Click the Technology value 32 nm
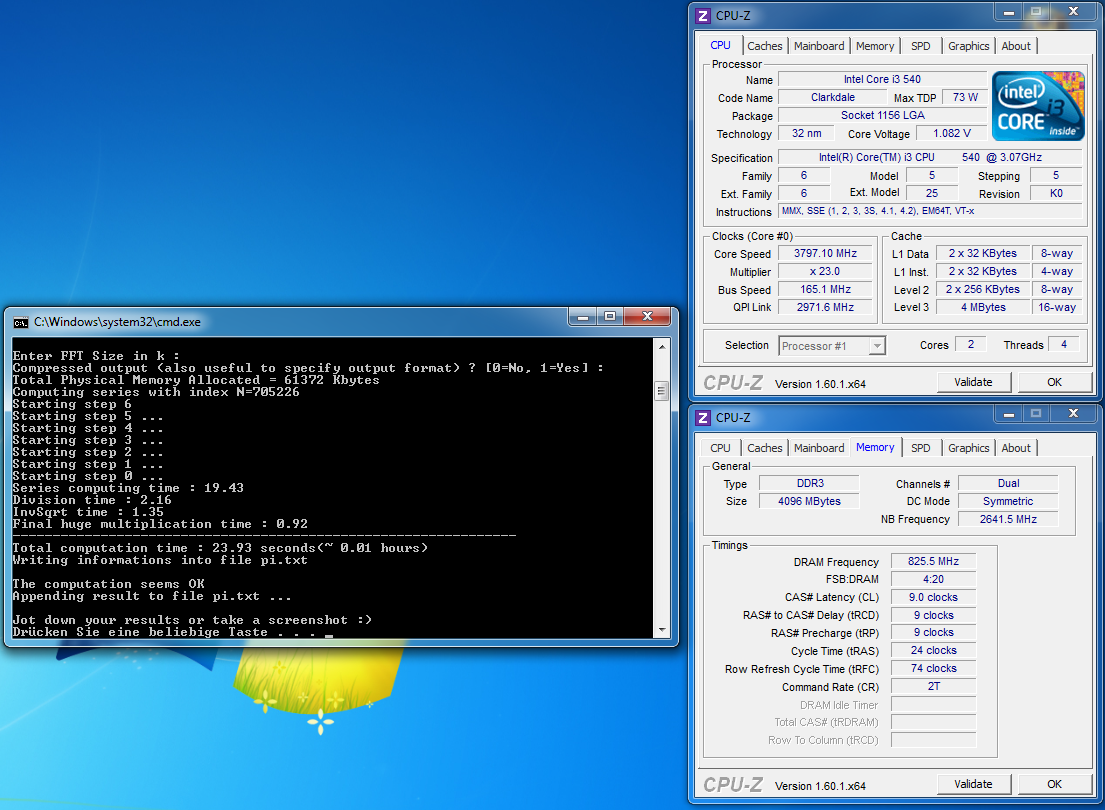The image size is (1105, 810). (806, 133)
